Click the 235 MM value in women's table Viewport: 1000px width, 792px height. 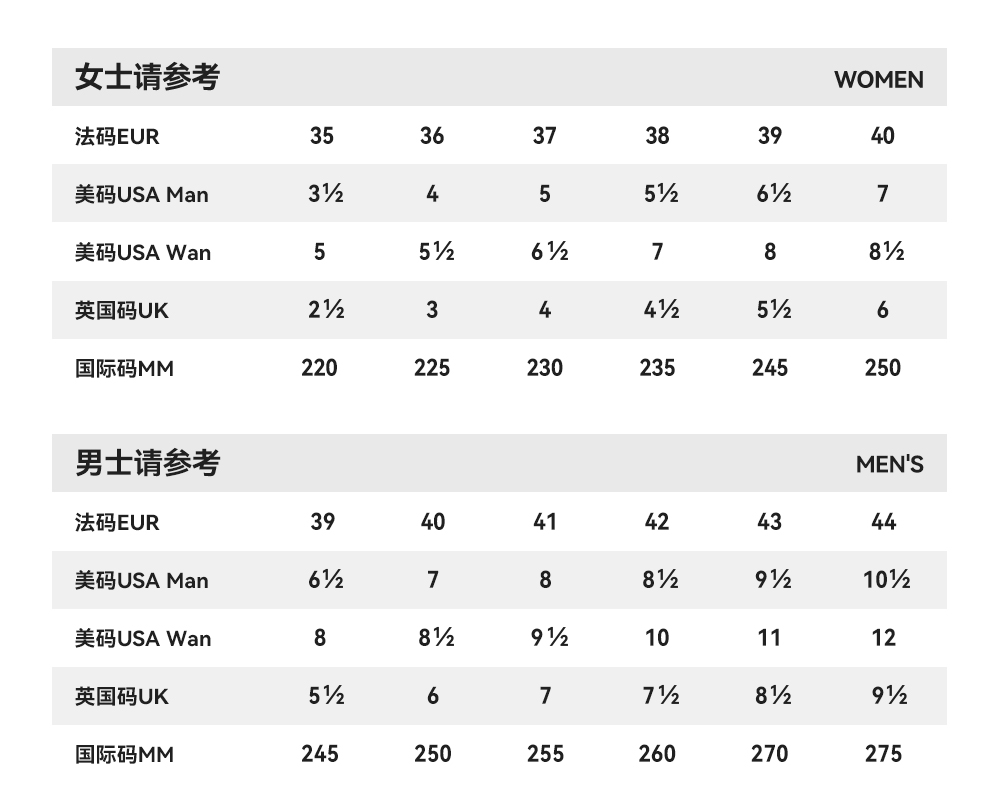657,368
